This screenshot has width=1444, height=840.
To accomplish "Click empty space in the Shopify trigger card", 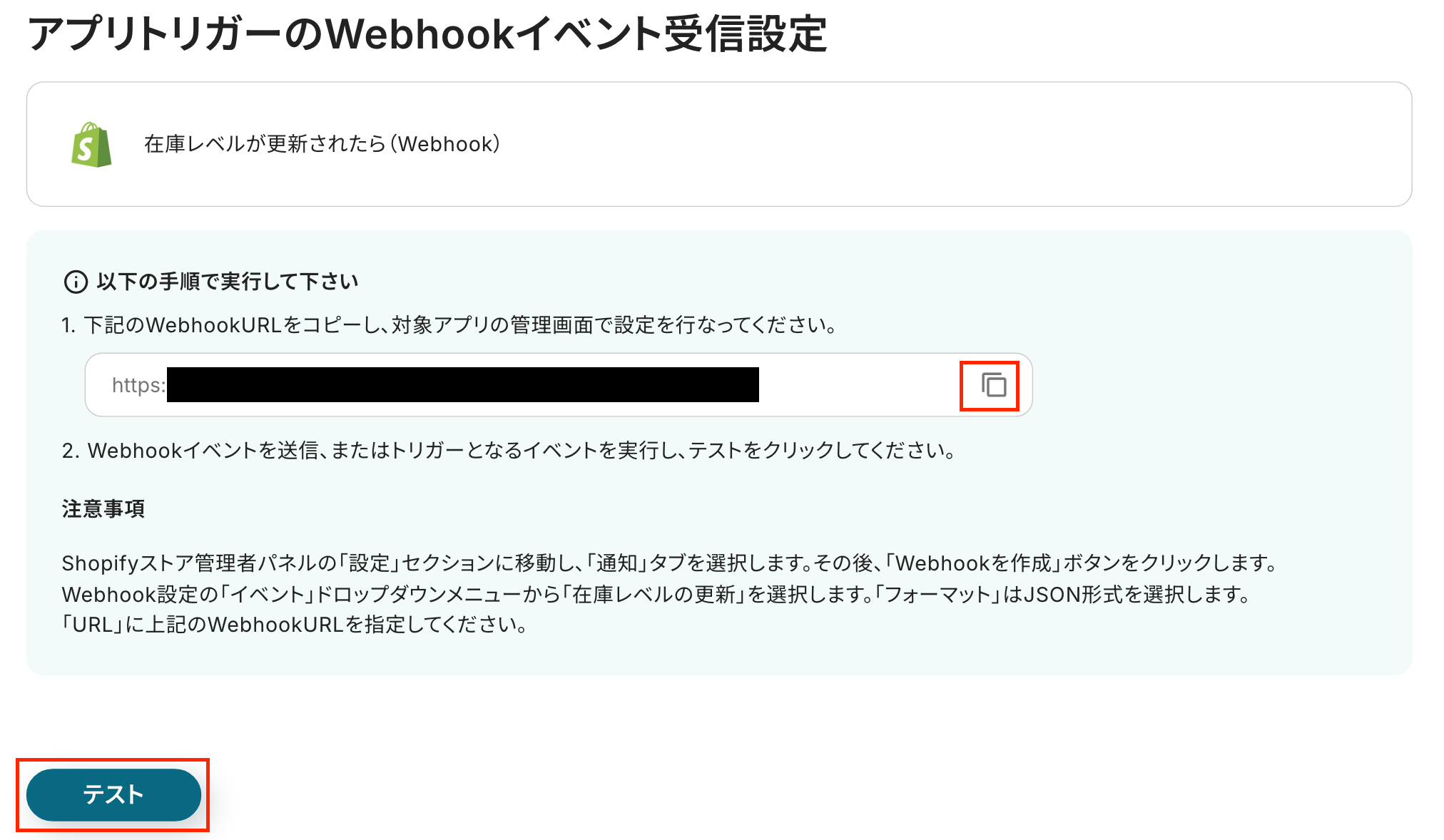I will tap(927, 144).
